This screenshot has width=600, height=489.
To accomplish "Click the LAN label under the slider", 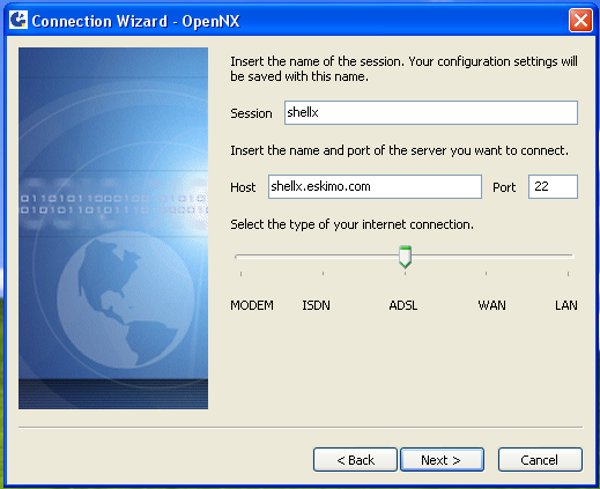I will [566, 305].
